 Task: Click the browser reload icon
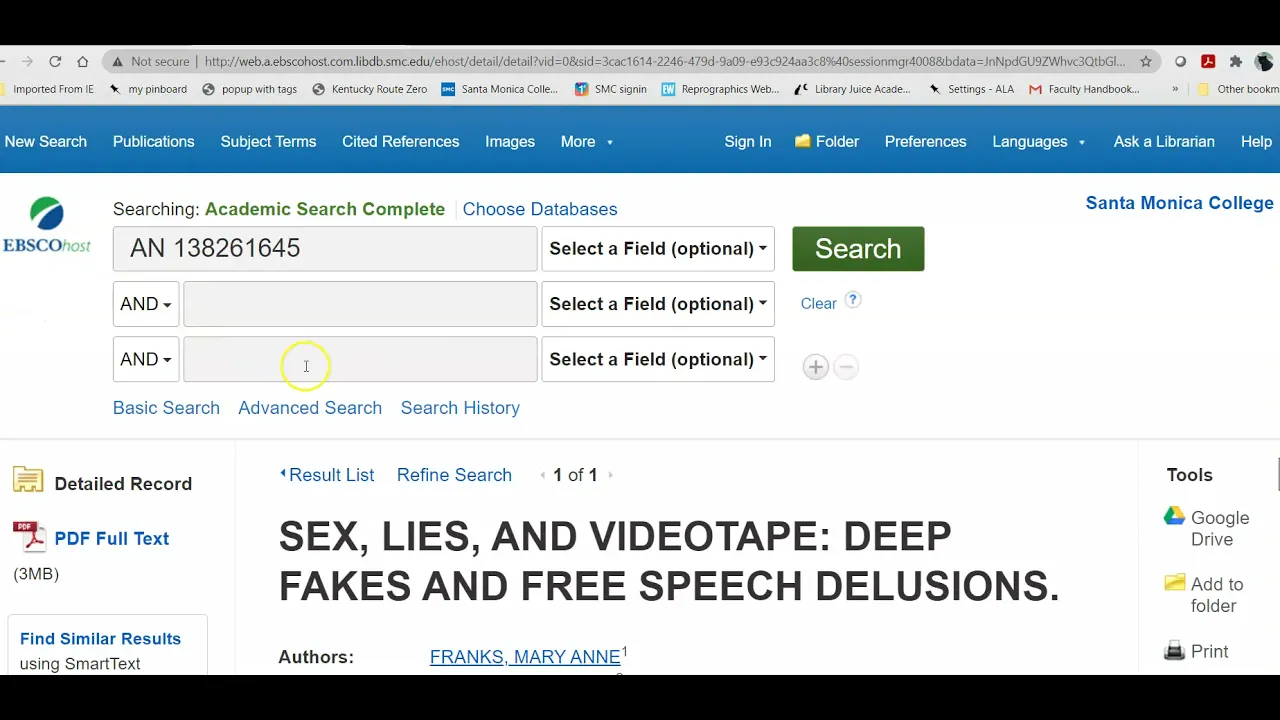pos(55,61)
